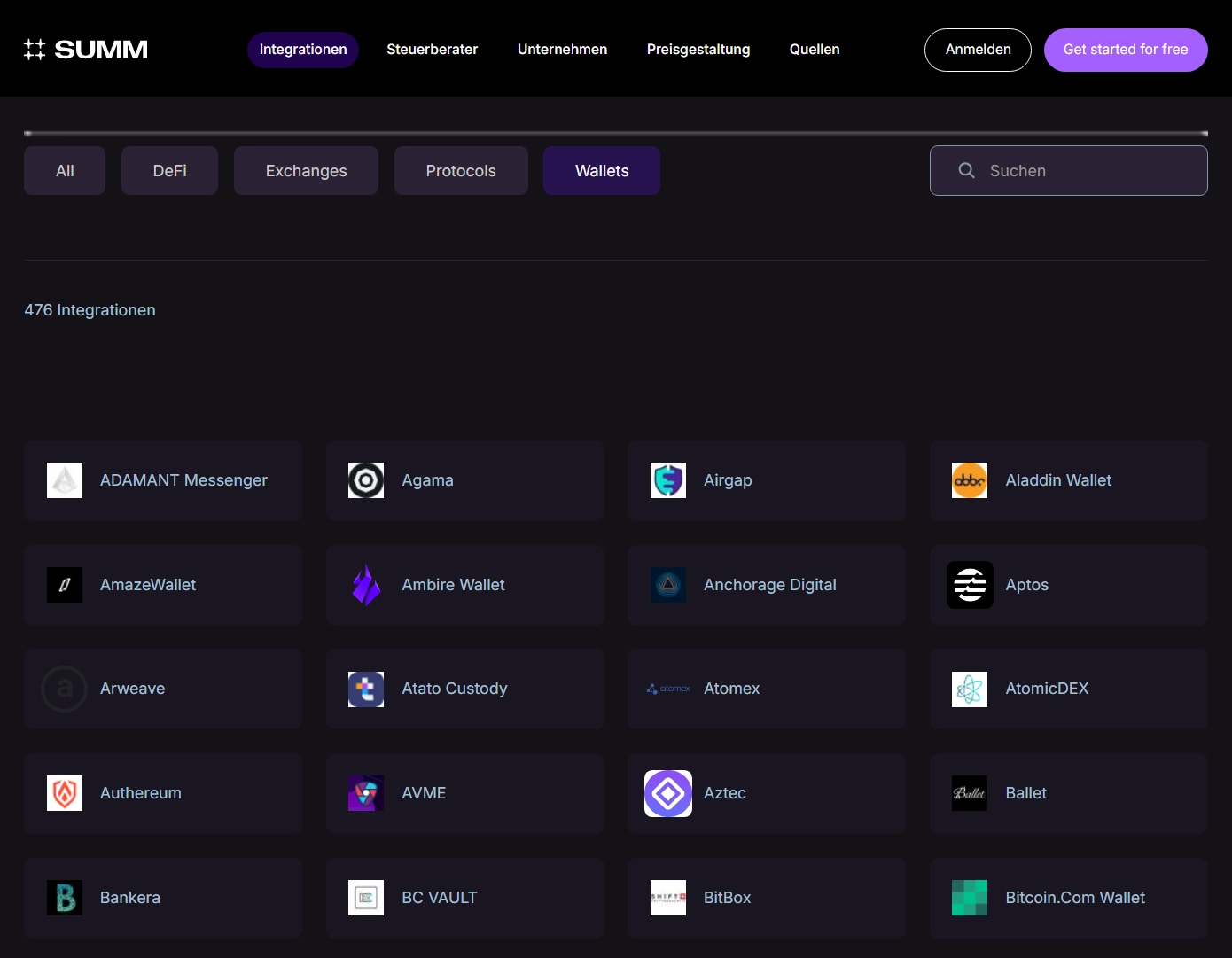1232x958 pixels.
Task: Click the Airgap shield icon
Action: point(668,480)
